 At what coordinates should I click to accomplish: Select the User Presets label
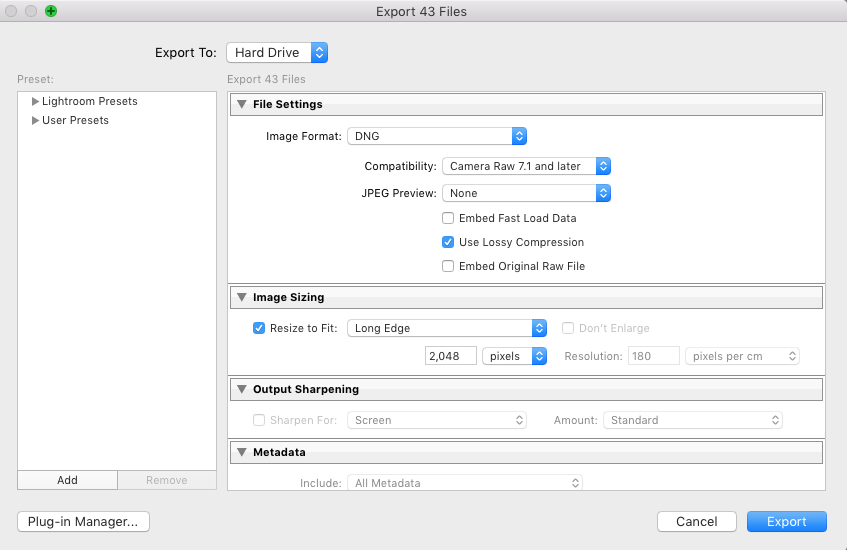pyautogui.click(x=75, y=120)
